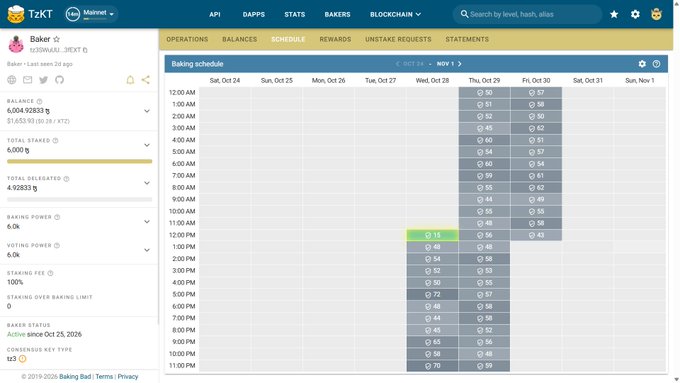The image size is (680, 383).
Task: Click the highlighted green 15 slot on Wed 12 PM
Action: [432, 235]
